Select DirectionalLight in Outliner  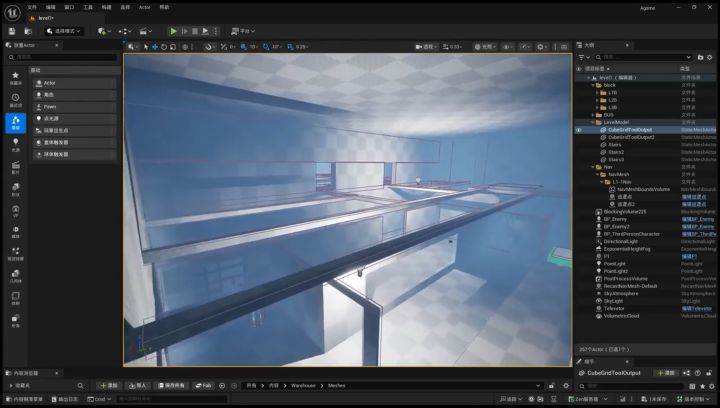click(621, 241)
